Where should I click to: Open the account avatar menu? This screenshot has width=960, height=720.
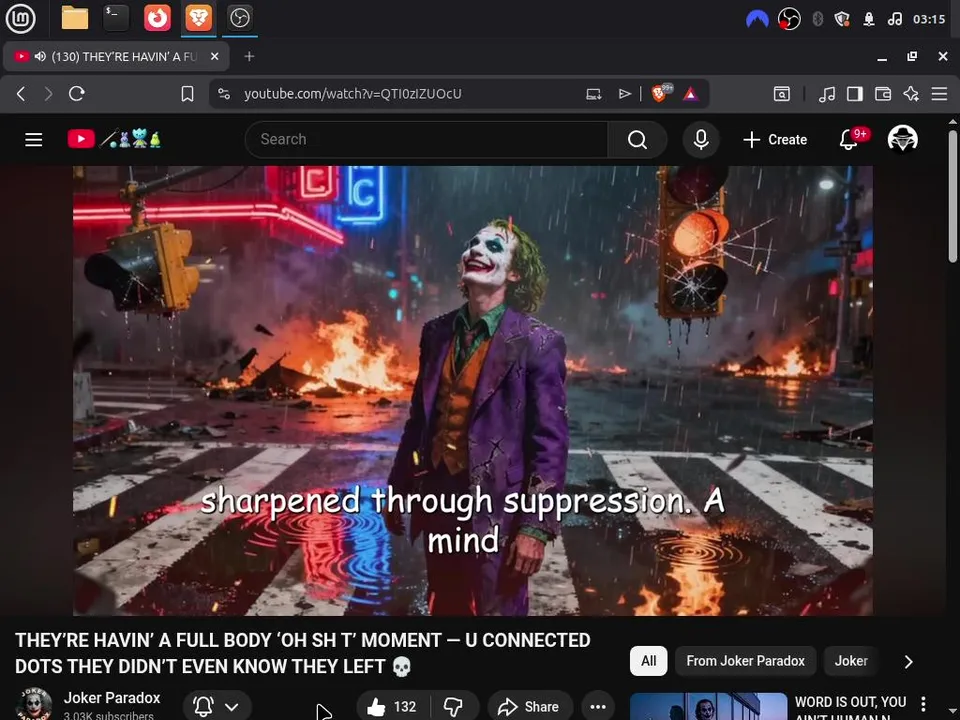pyautogui.click(x=902, y=139)
